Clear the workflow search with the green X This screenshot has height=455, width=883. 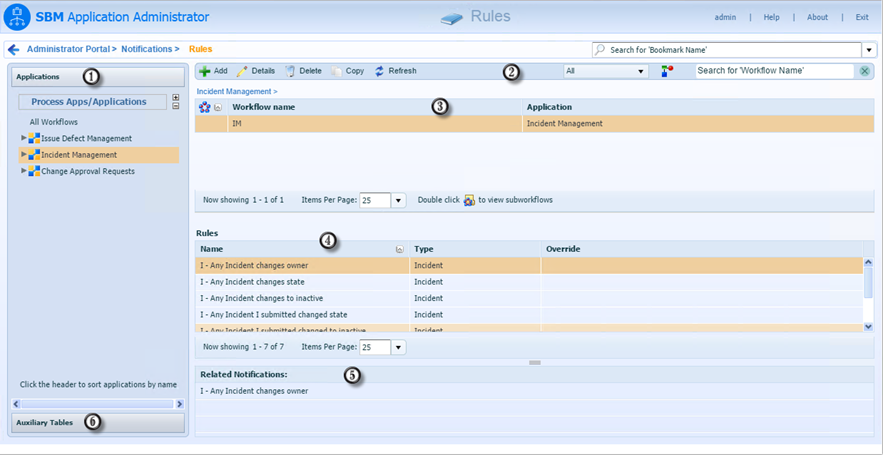pos(864,71)
